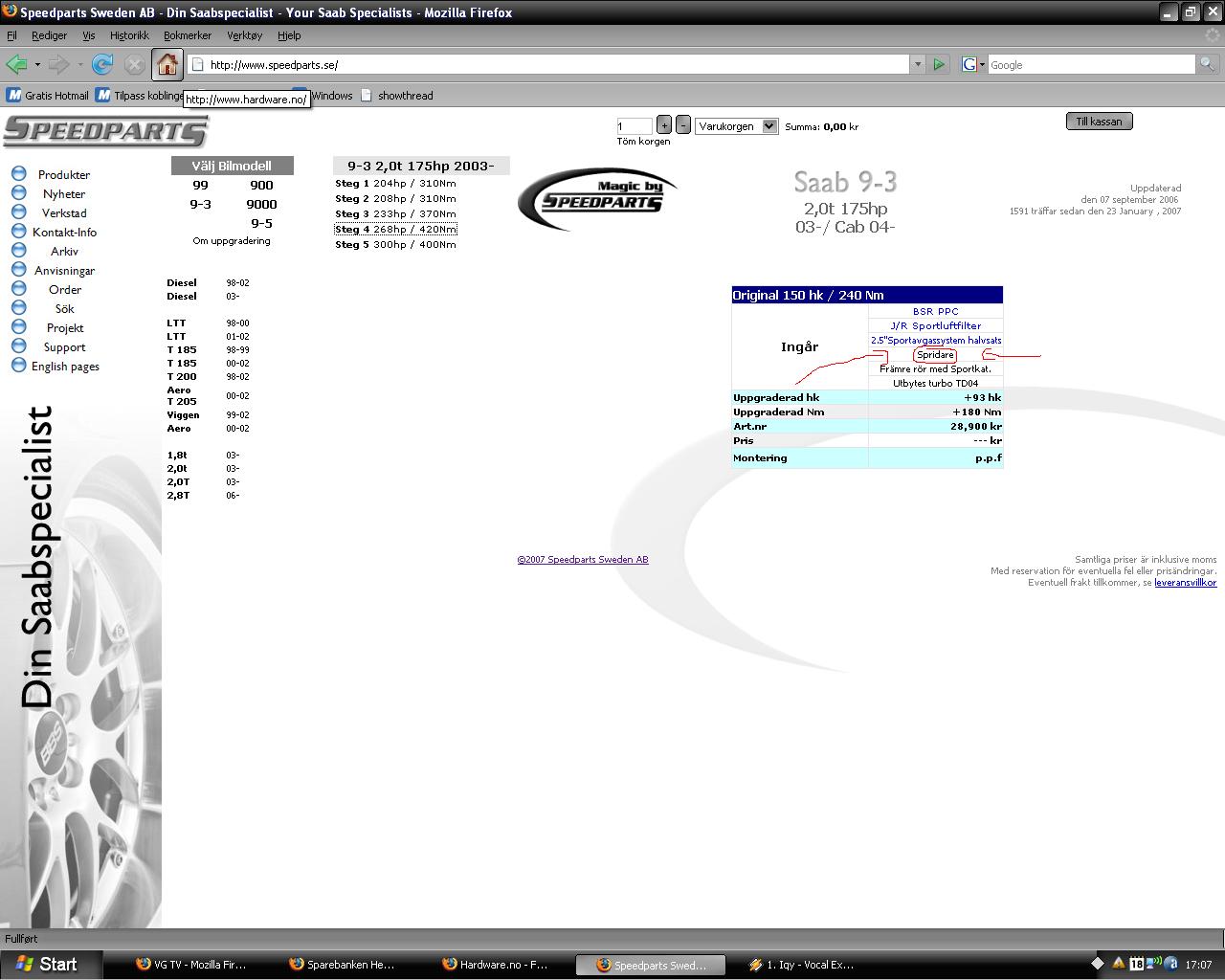Screen dimensions: 1225x980
Task: Open the Bokmerker menu
Action: (188, 35)
